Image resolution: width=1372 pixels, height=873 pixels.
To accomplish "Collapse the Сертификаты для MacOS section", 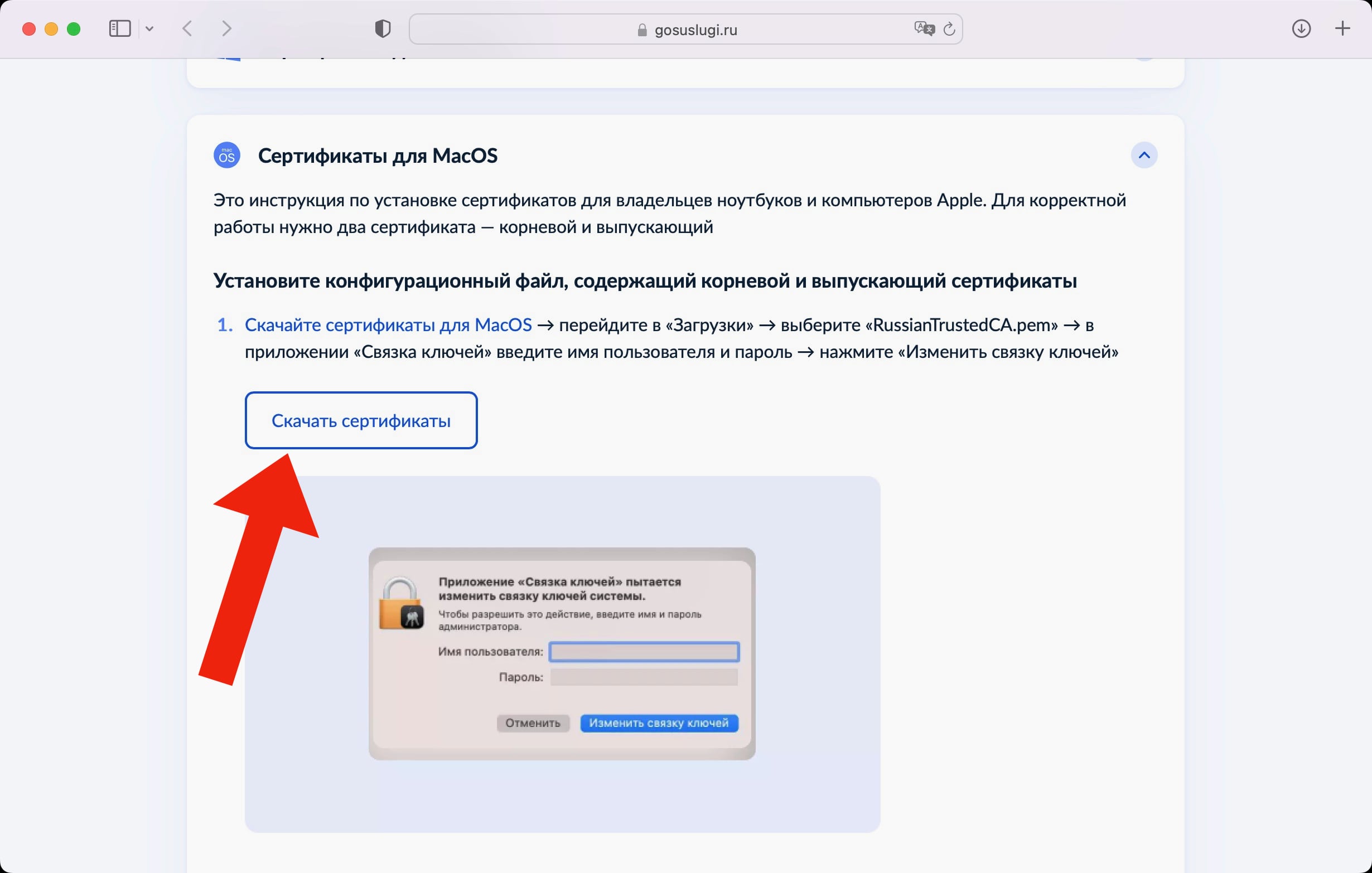I will tap(1144, 156).
